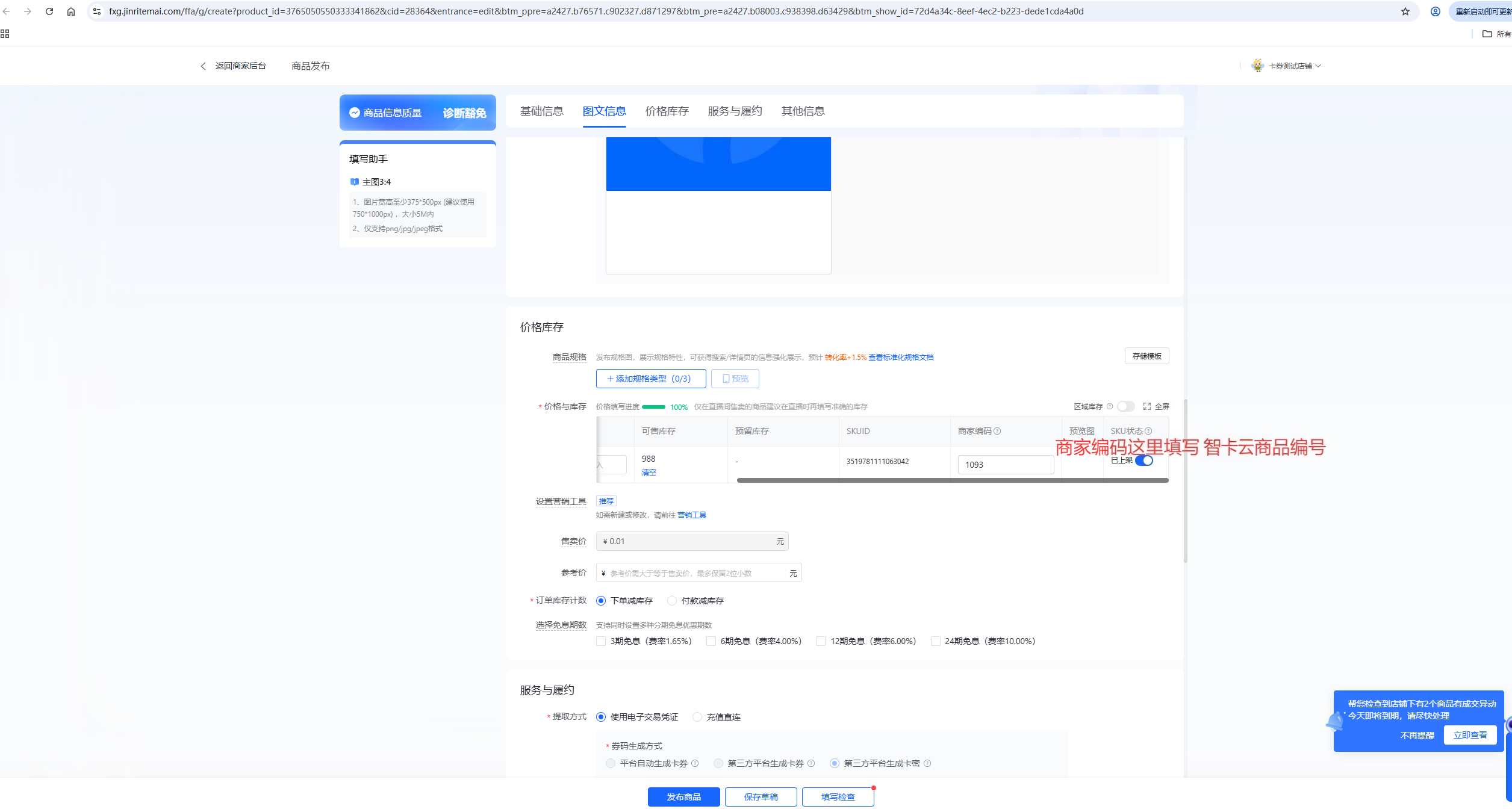Check the 3期免息 checkbox
Screen dimensions: 1512x809
pos(601,641)
